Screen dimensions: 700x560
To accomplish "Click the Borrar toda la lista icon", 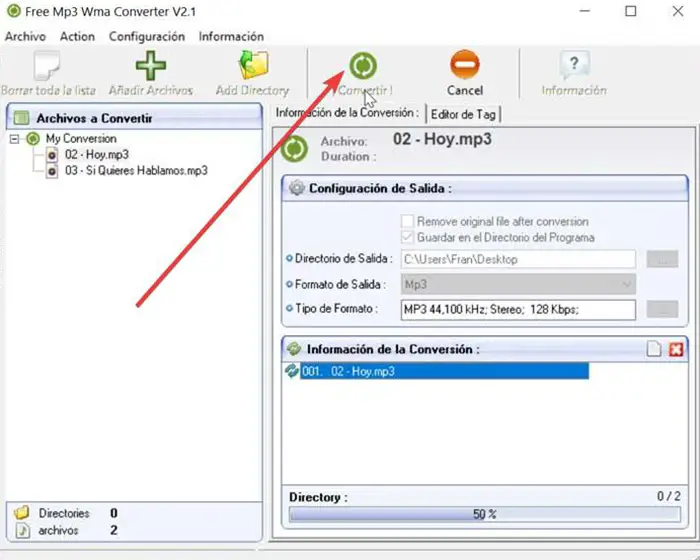I will 46,65.
